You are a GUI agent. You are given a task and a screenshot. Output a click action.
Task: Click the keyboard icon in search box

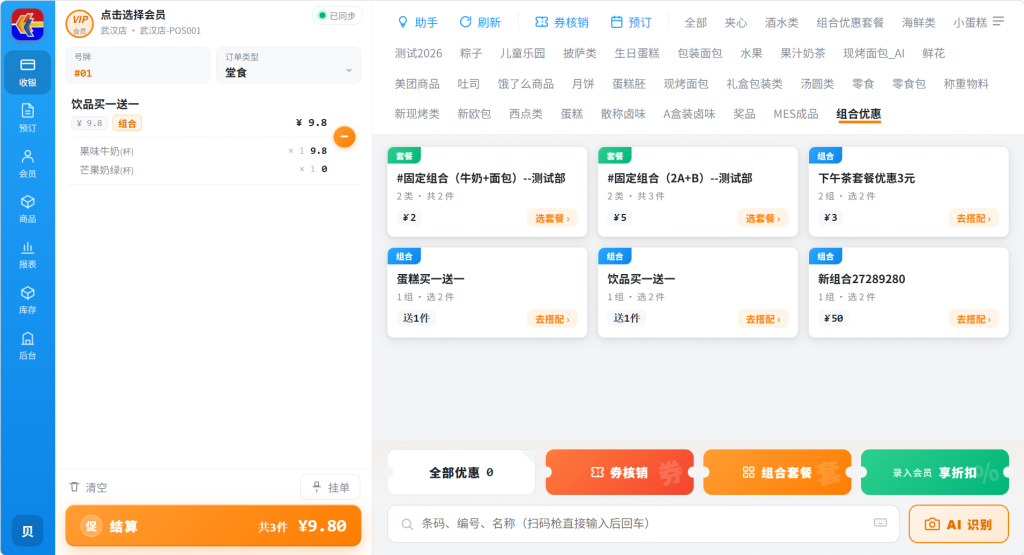pyautogui.click(x=880, y=522)
